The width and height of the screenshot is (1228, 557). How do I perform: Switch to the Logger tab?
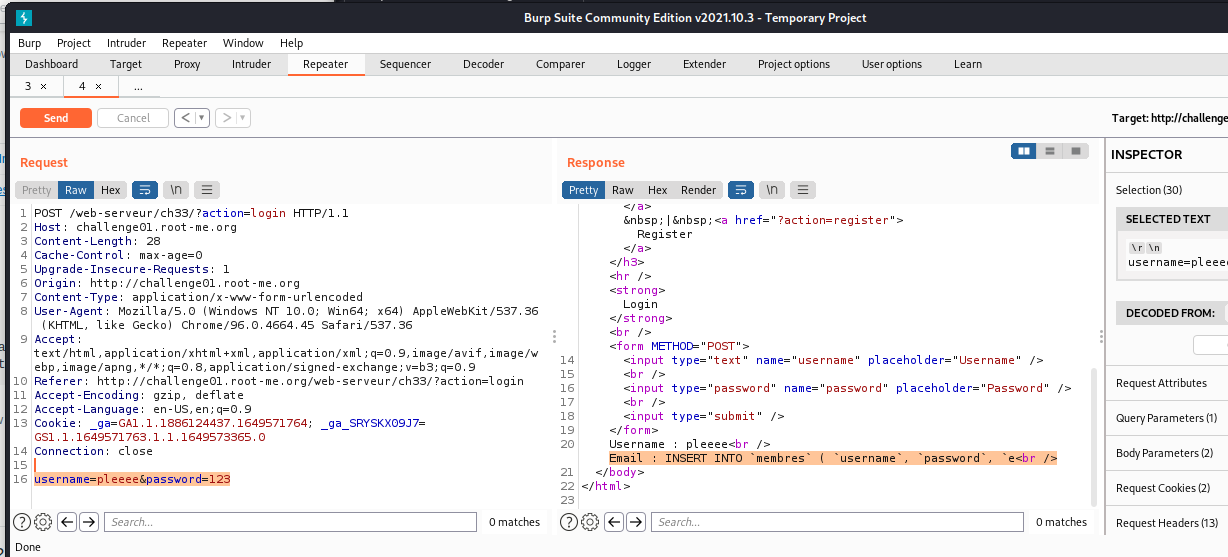coord(634,64)
